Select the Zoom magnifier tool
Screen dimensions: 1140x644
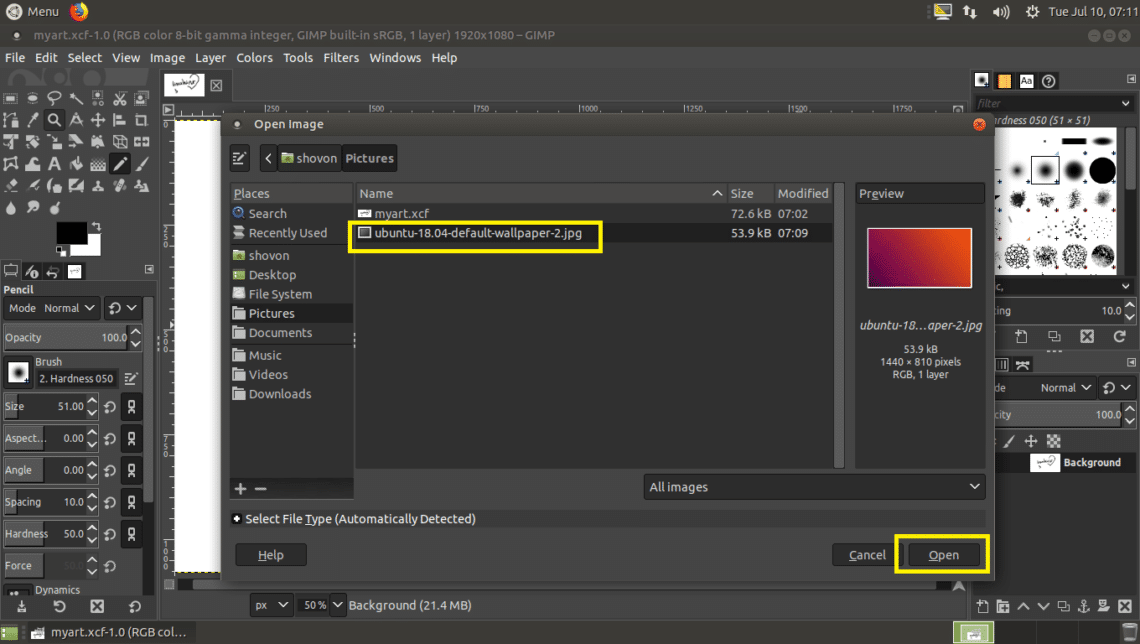[x=54, y=120]
